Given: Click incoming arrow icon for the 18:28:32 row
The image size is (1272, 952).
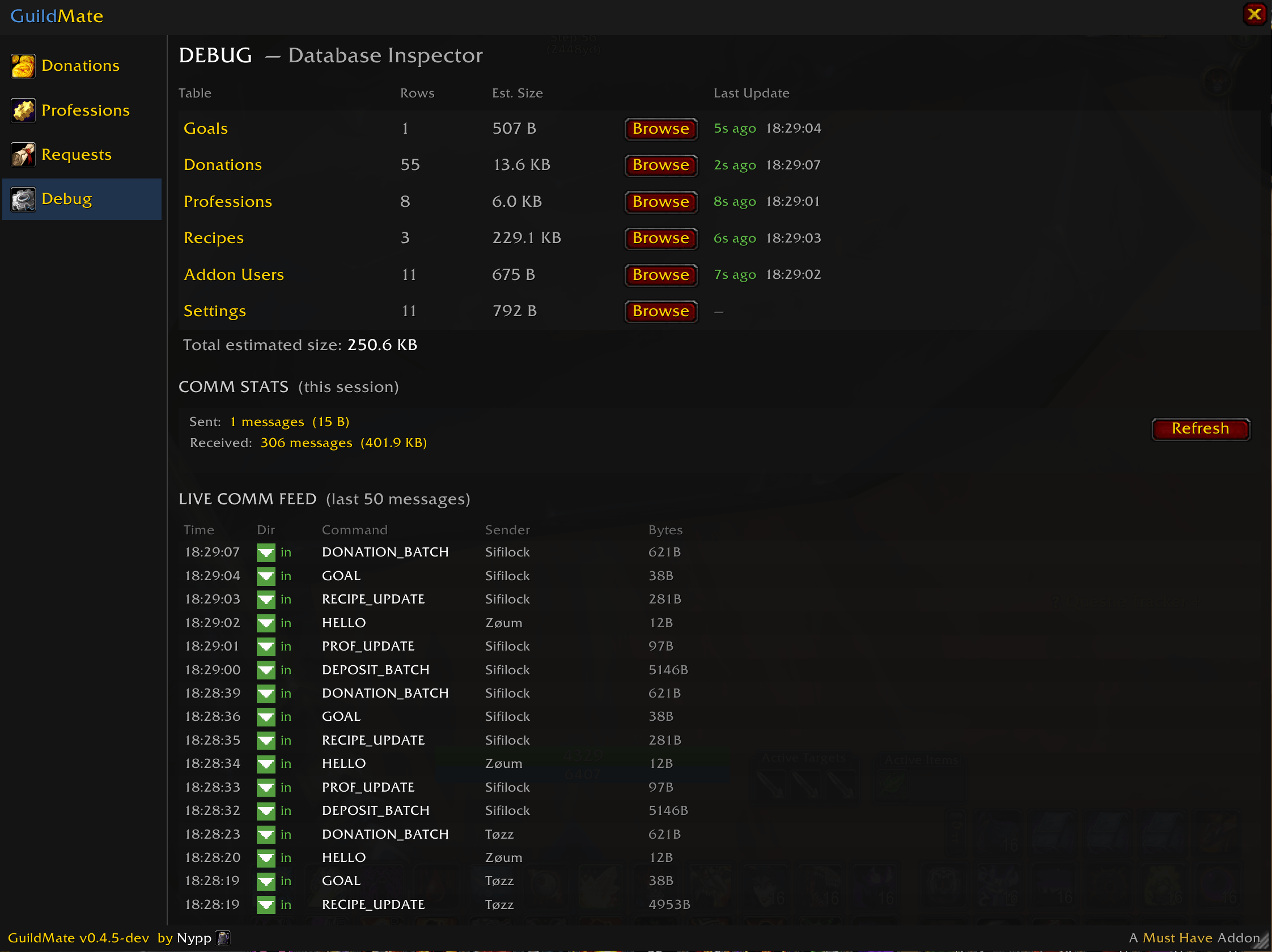Looking at the screenshot, I should 266,810.
